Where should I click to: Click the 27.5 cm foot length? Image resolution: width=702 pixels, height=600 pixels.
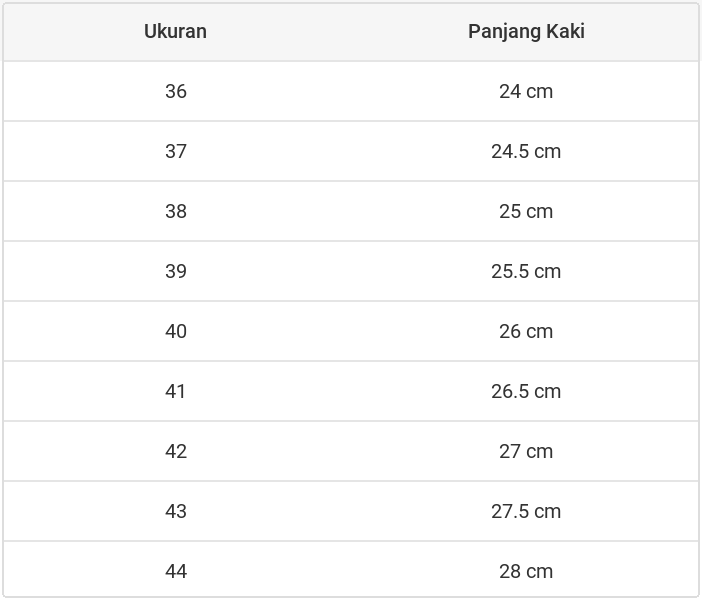[526, 511]
